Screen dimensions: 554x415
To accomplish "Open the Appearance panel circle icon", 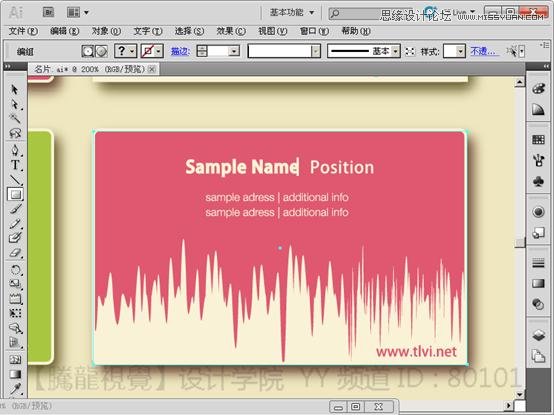I will [x=538, y=212].
